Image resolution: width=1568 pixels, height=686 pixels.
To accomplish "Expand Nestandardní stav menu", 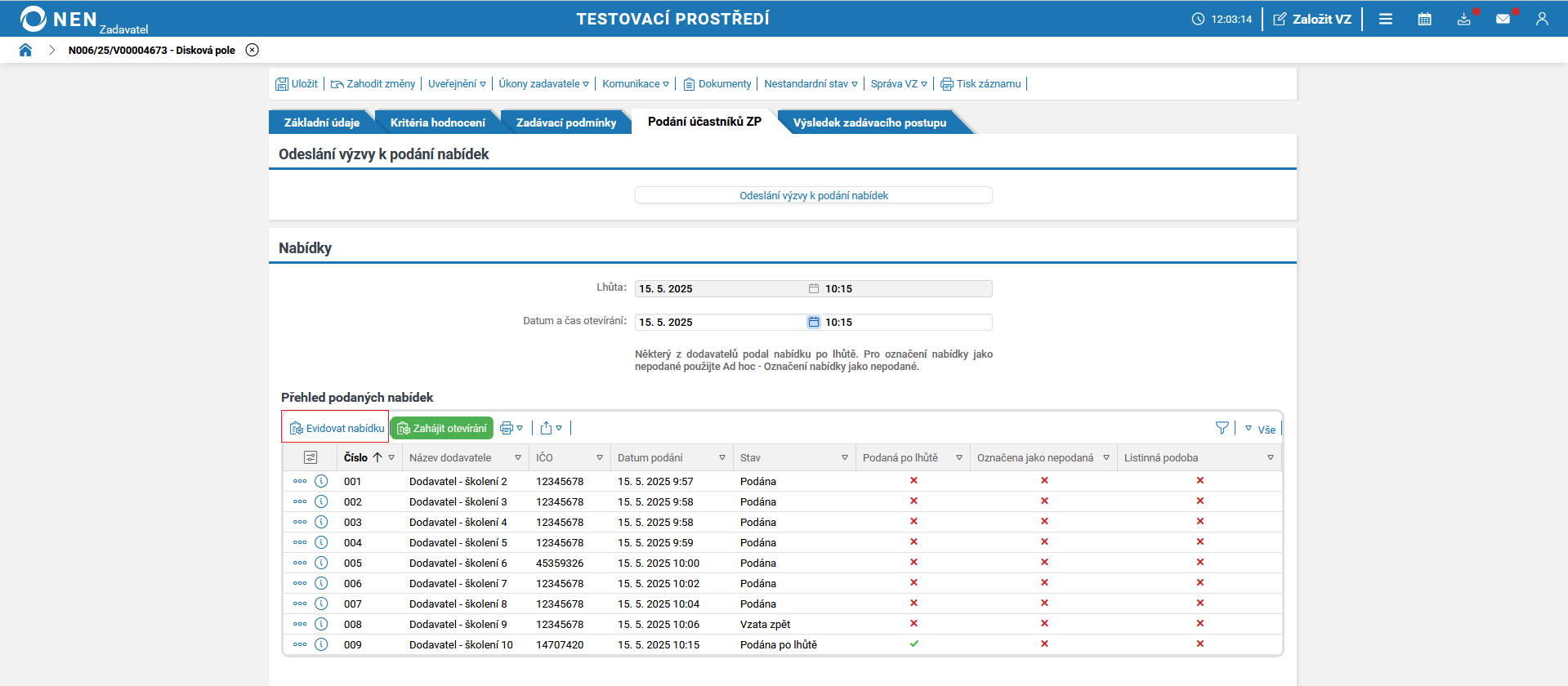I will [811, 83].
